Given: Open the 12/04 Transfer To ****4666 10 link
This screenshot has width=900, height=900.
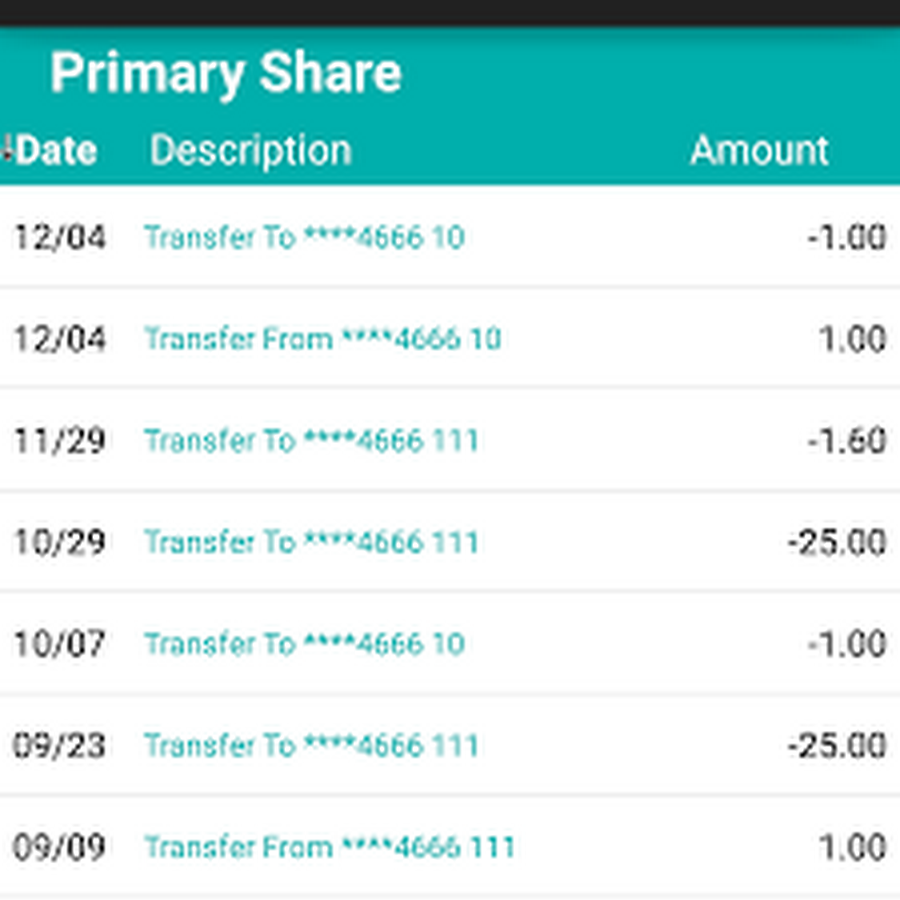Looking at the screenshot, I should 304,238.
